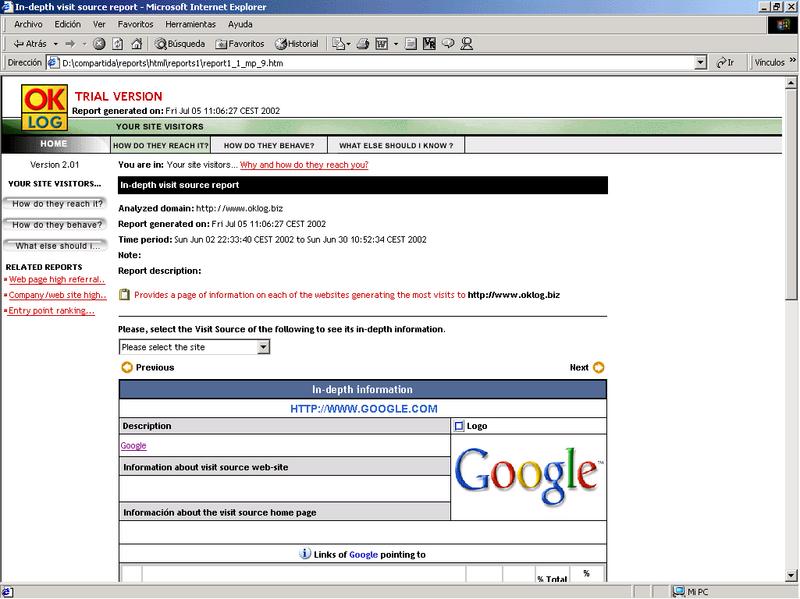This screenshot has width=800, height=599.
Task: Click the Mi PC zone status icon
Action: coord(679,591)
